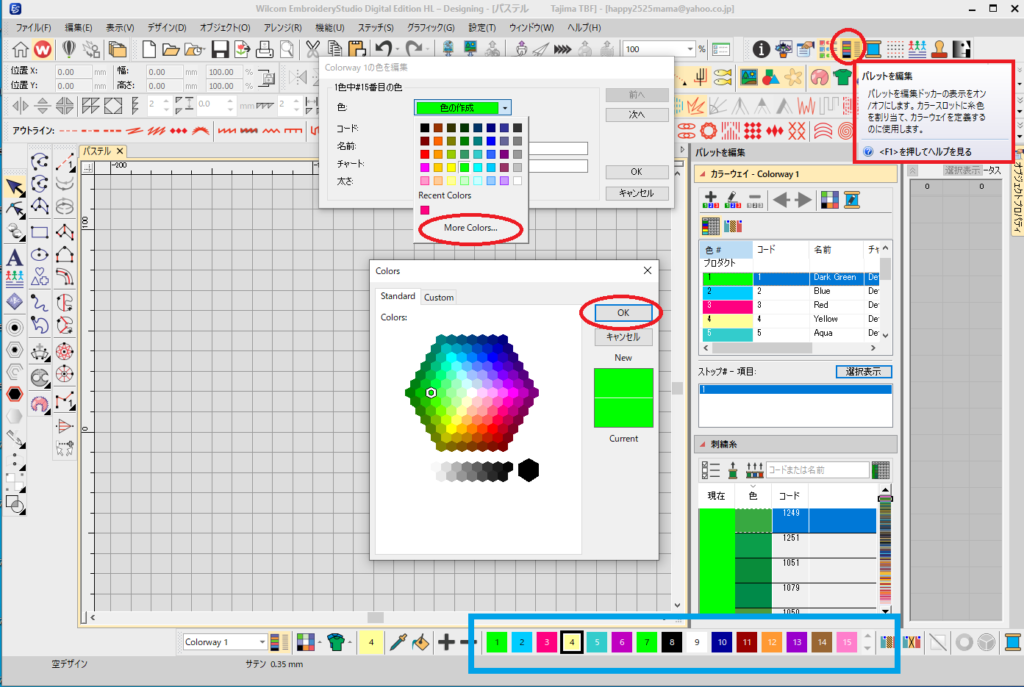Paste from clipboard icon

[357, 49]
